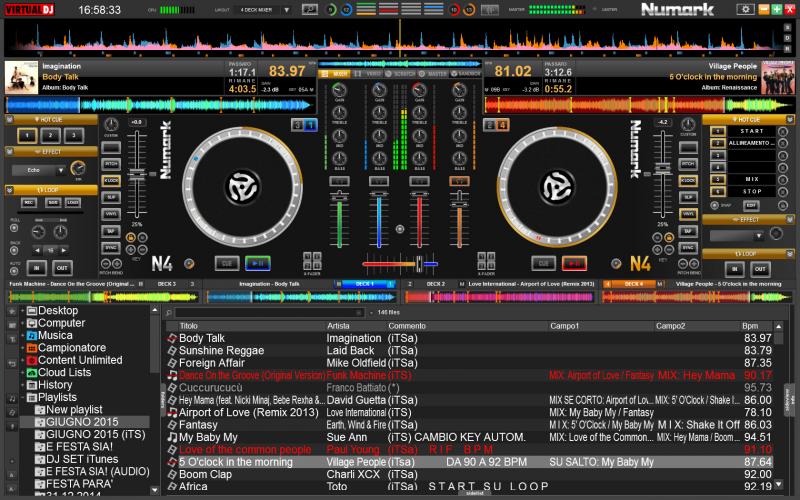The width and height of the screenshot is (800, 500).
Task: Enable SYNC on the left deck
Action: [111, 248]
